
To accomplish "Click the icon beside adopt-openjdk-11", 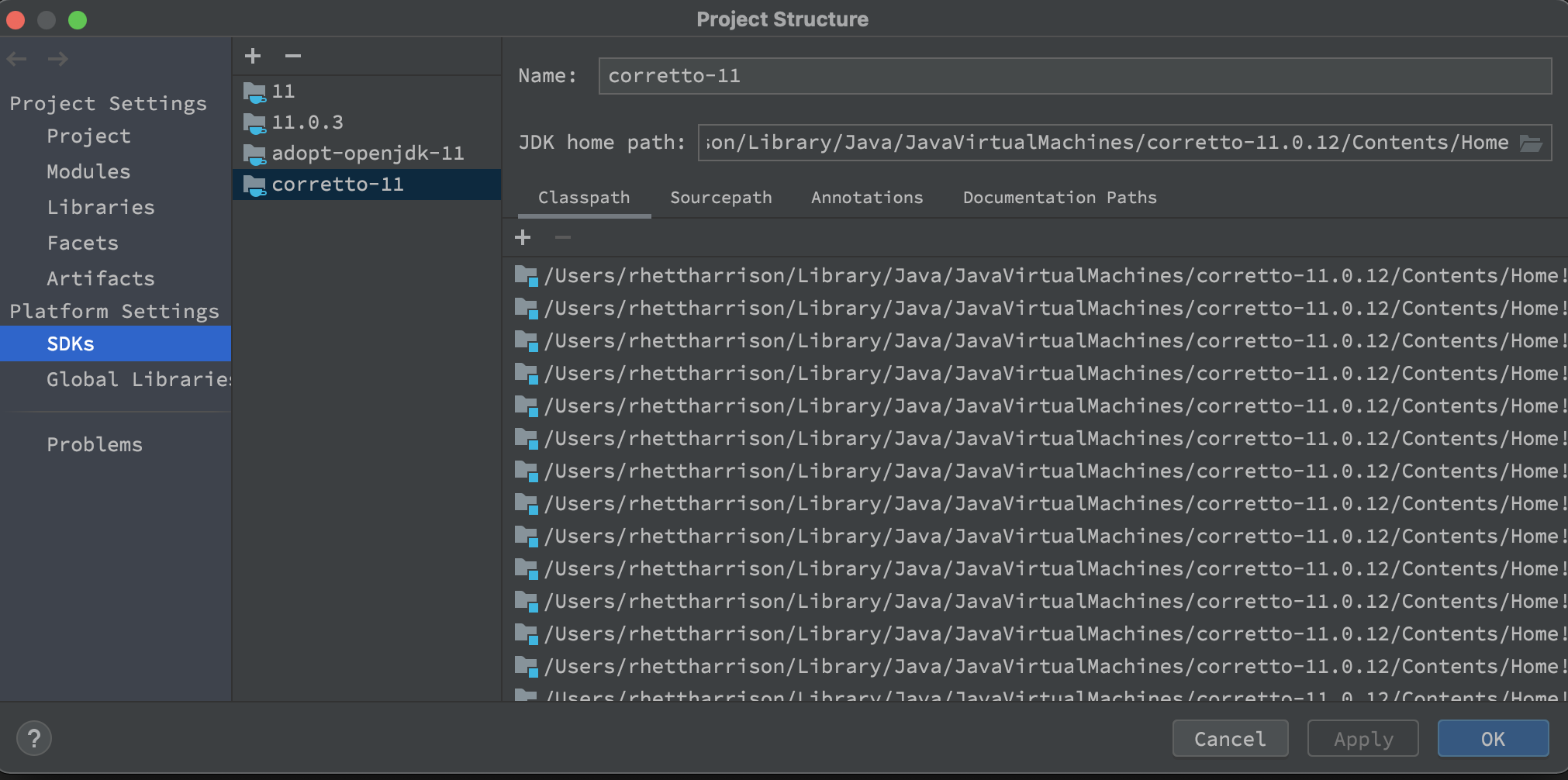I will (x=254, y=154).
